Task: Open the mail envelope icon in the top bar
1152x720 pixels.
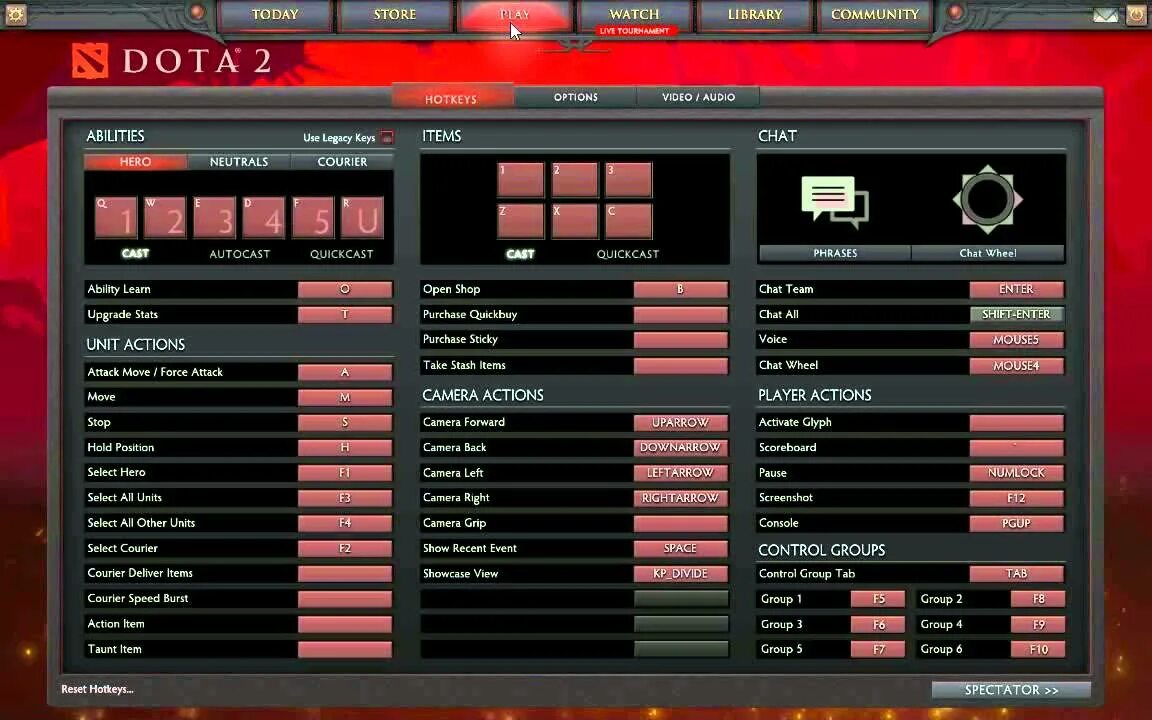Action: click(x=1105, y=15)
